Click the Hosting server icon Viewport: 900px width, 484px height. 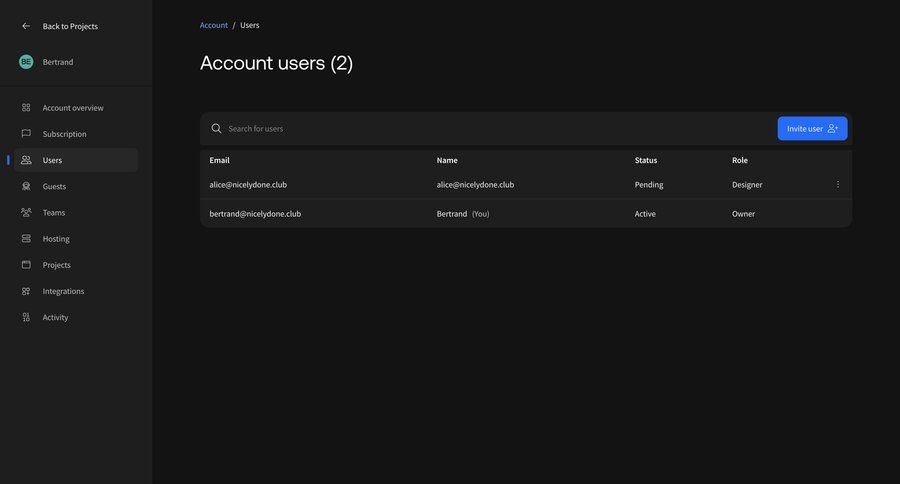[26, 238]
